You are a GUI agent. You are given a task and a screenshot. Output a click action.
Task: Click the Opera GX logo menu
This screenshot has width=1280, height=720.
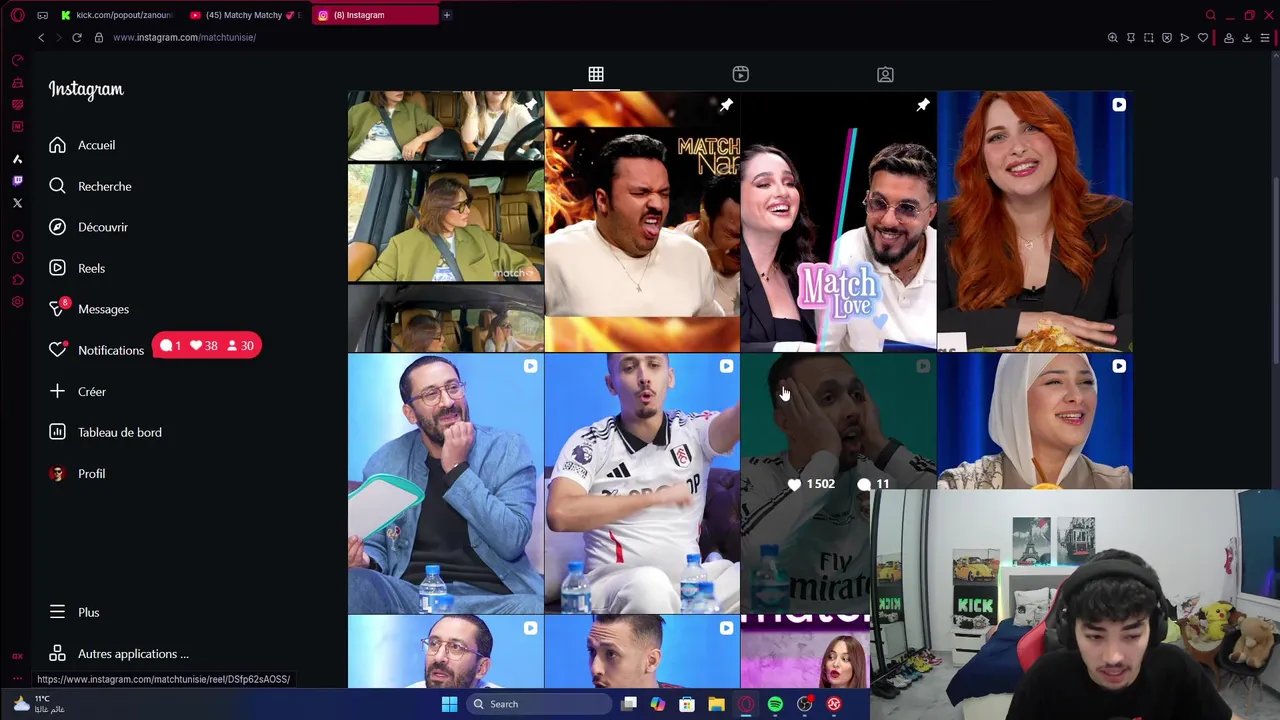pyautogui.click(x=17, y=15)
